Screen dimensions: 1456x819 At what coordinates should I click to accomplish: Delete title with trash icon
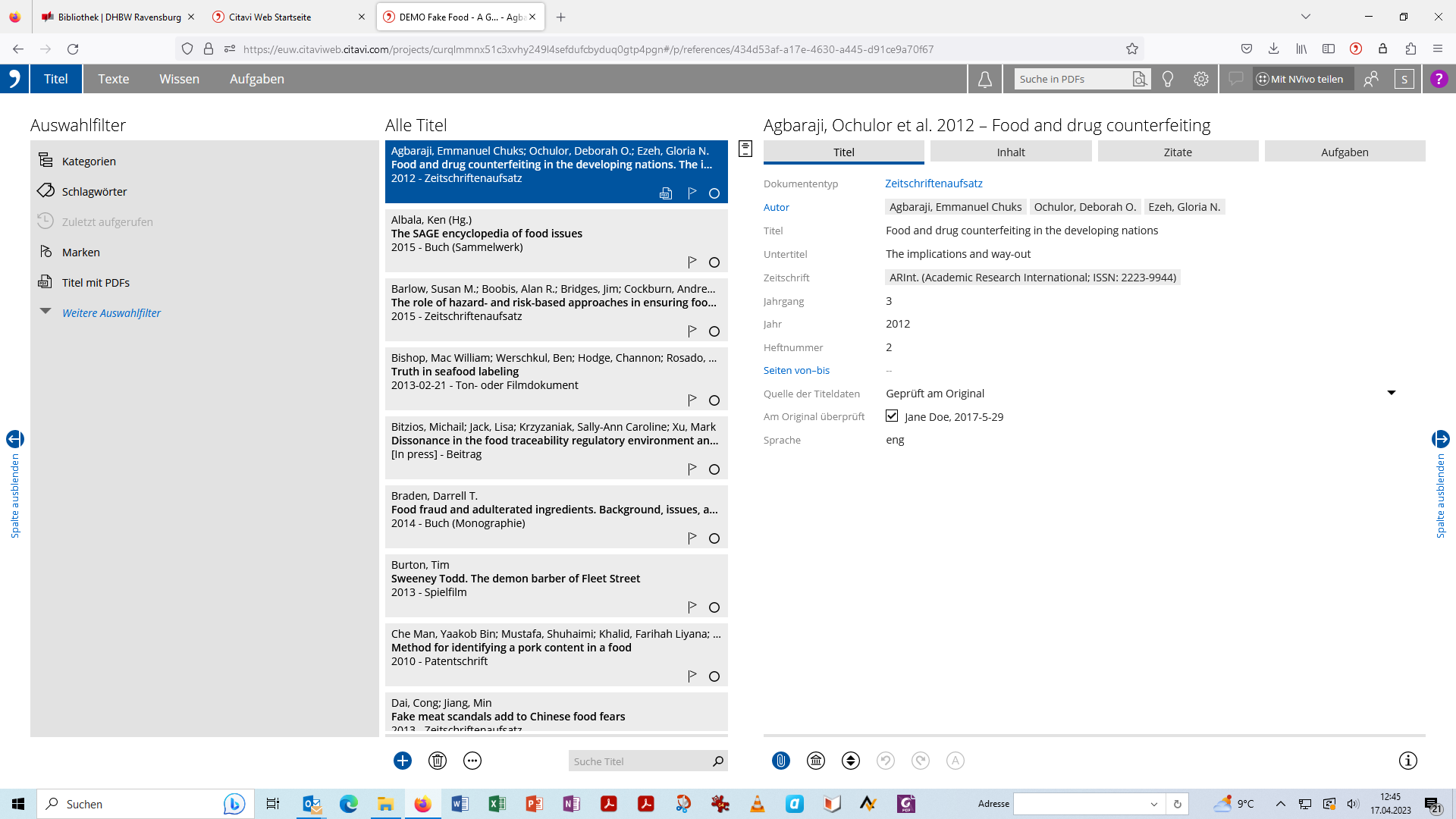pyautogui.click(x=438, y=761)
